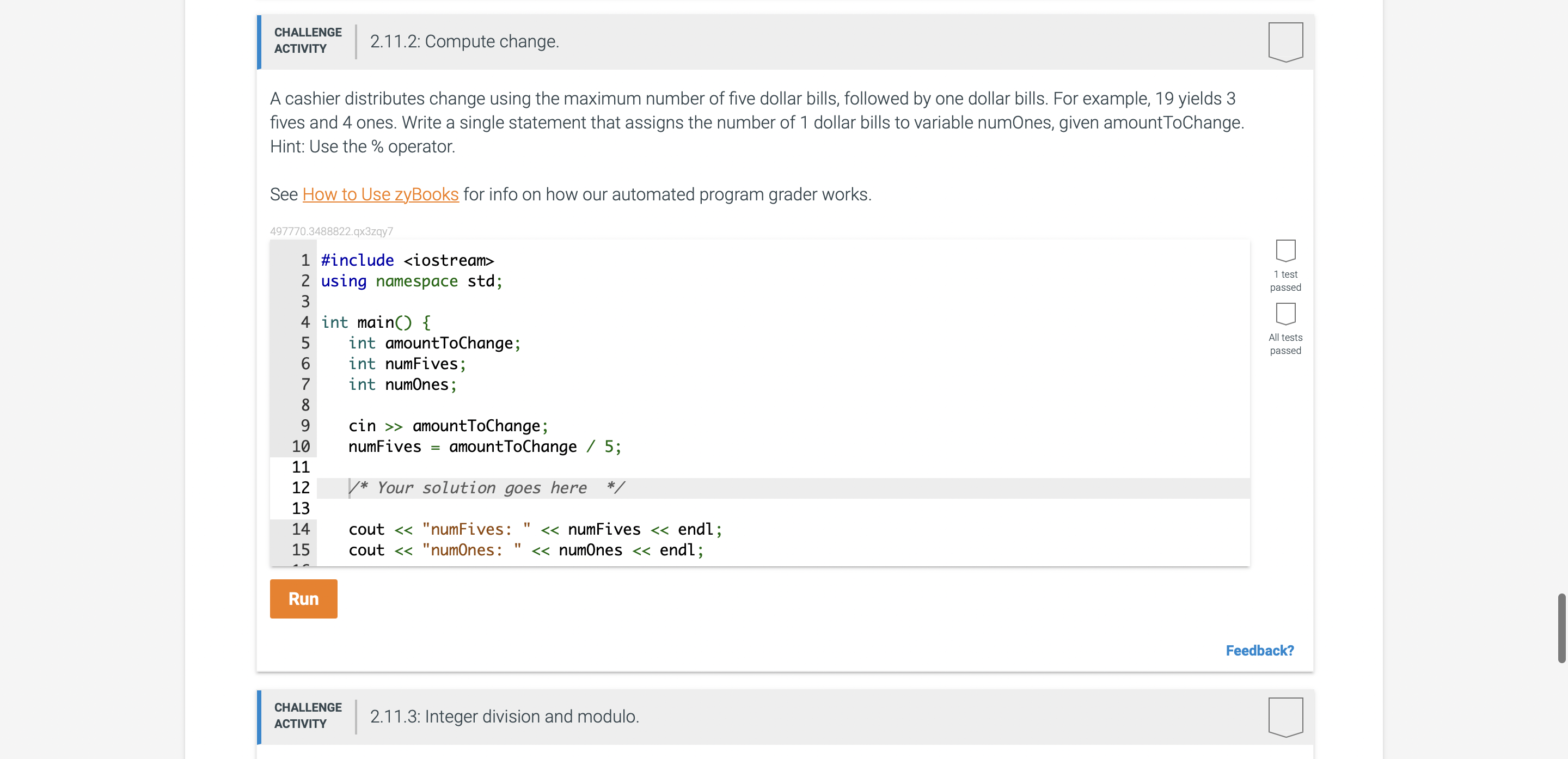Image resolution: width=1568 pixels, height=759 pixels.
Task: Click the 2.11.3 Integer division and modulo header
Action: 504,717
